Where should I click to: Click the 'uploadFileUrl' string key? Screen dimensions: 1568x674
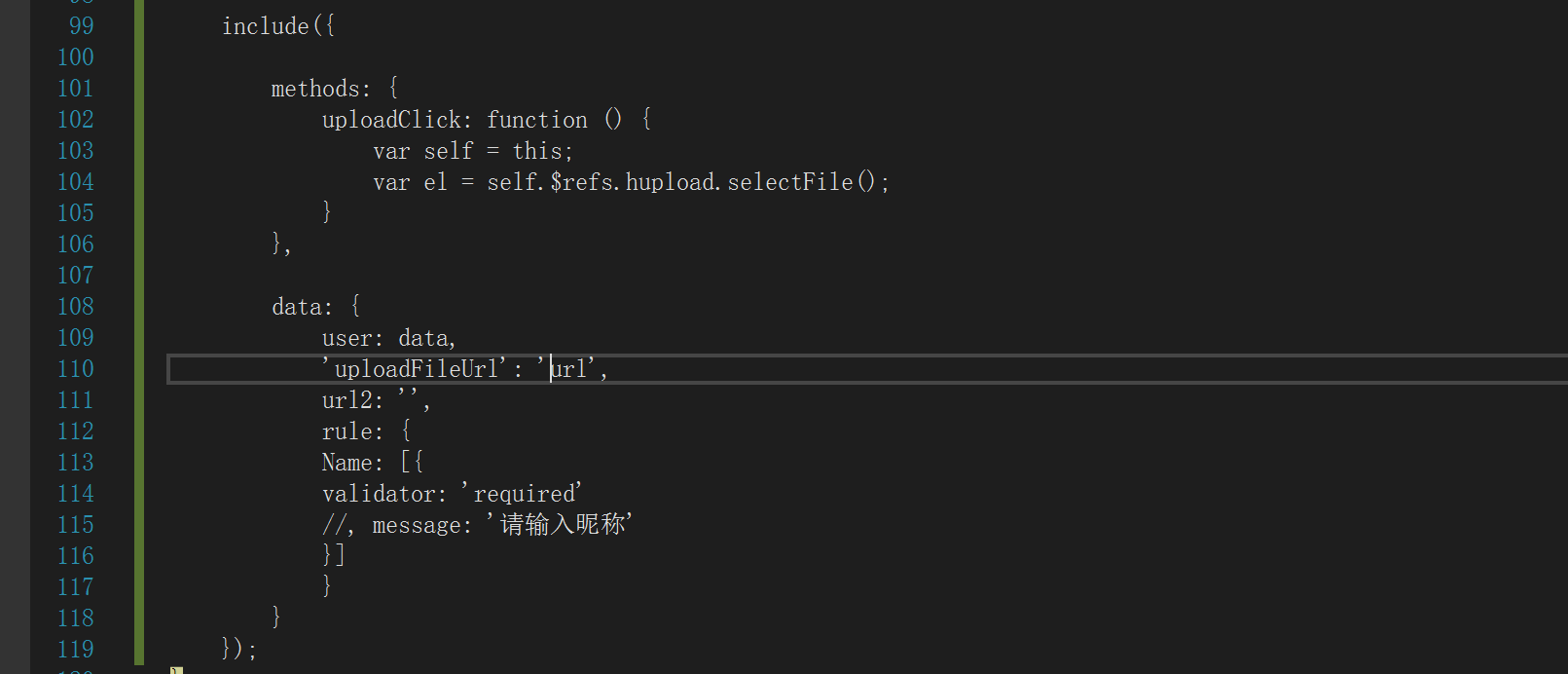point(416,369)
